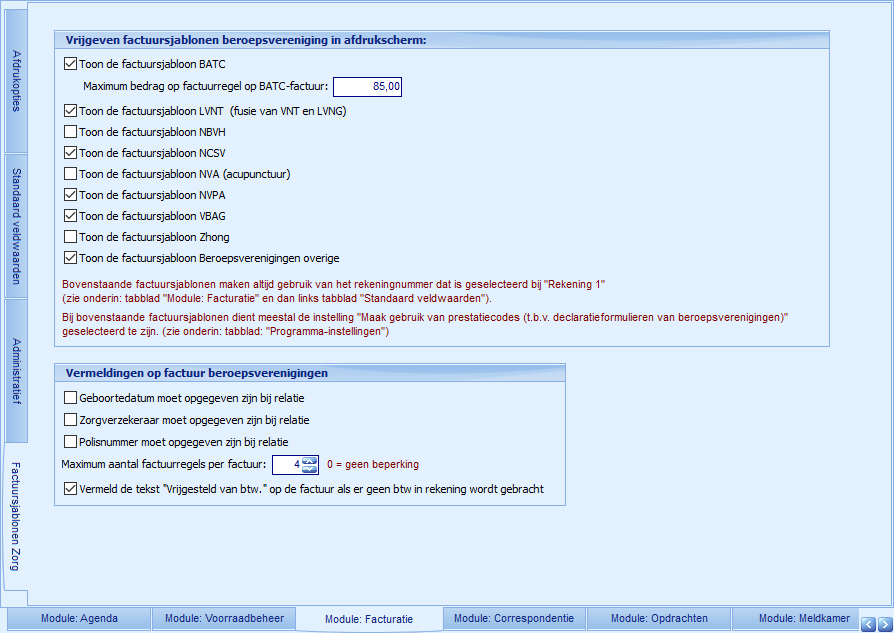Enable "Toon de factuursjabloon NVA (acupunctuur)"
The height and width of the screenshot is (633, 894).
[x=70, y=175]
